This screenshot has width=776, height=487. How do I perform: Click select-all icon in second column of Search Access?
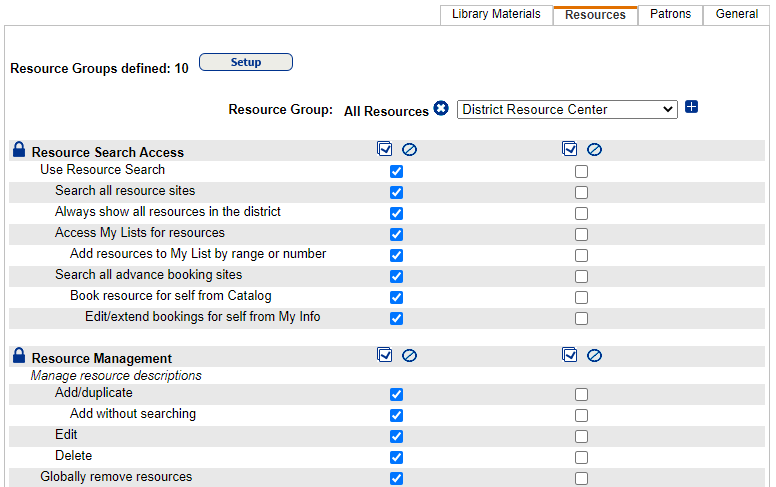pos(570,149)
